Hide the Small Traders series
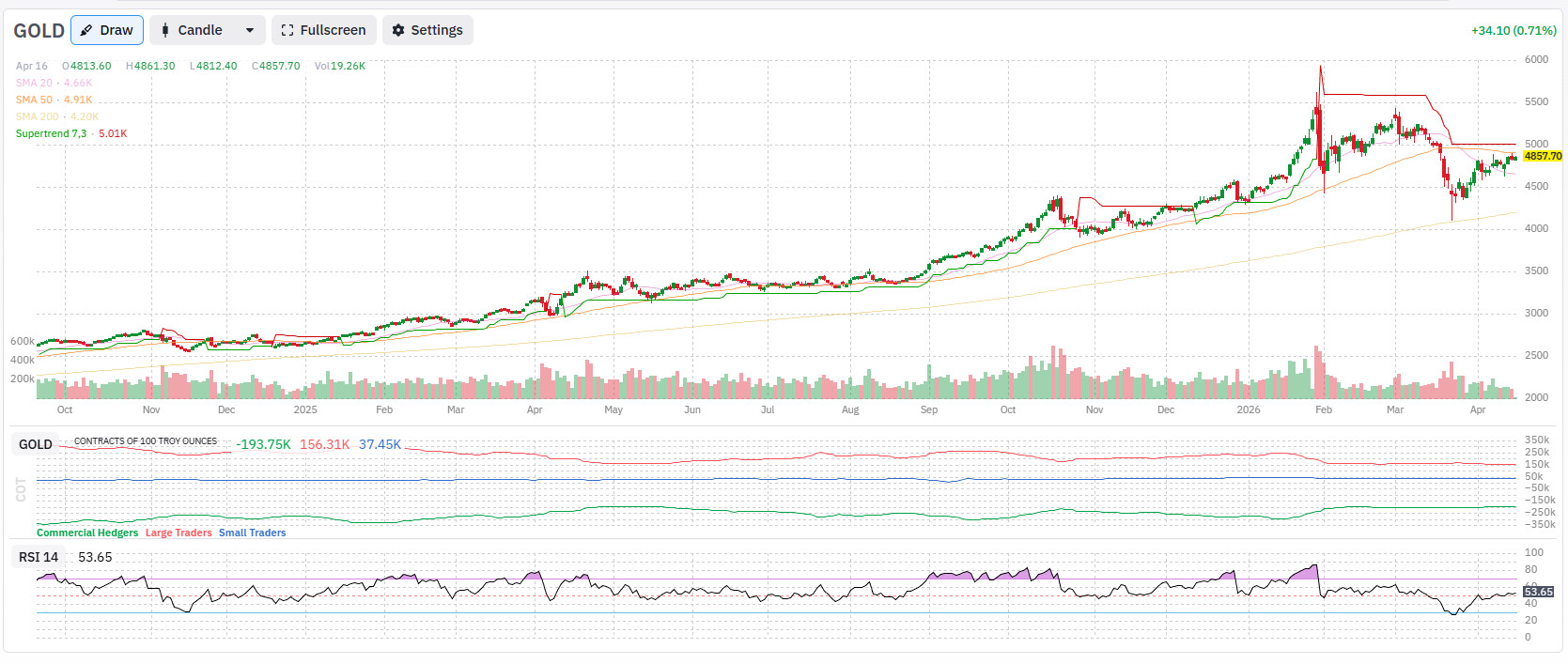The width and height of the screenshot is (1568, 664). 252,533
